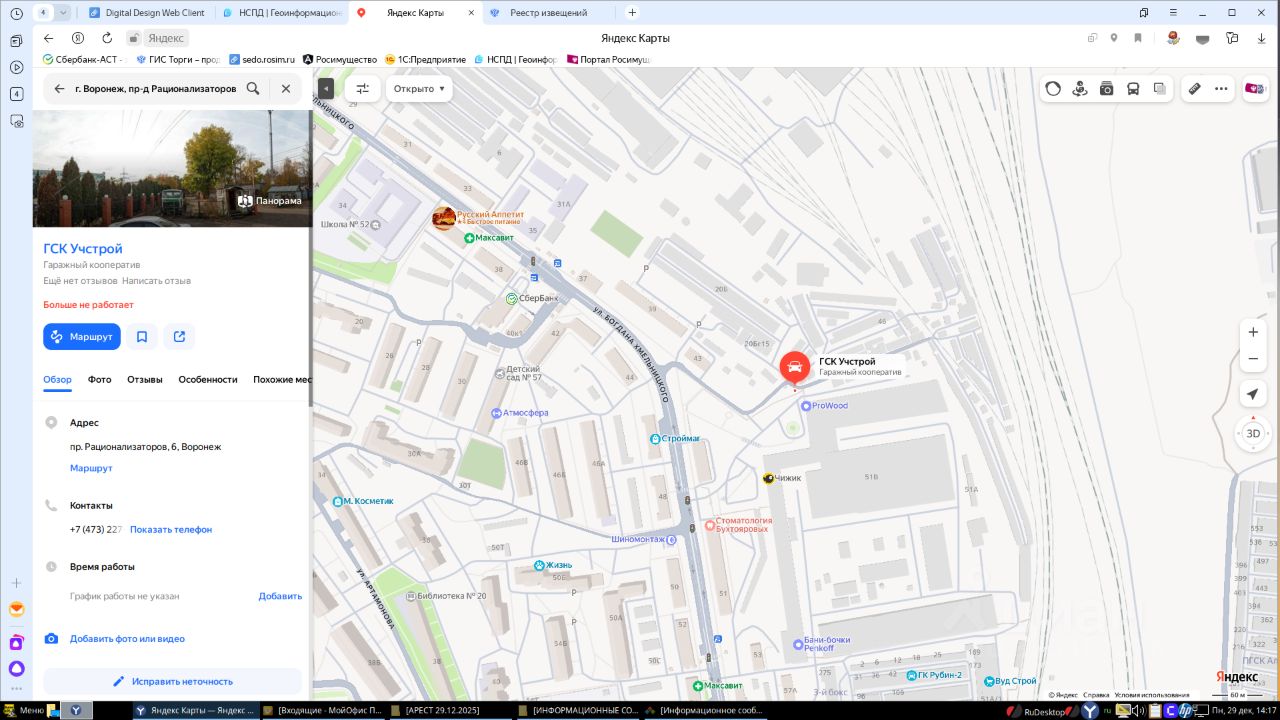This screenshot has width=1280, height=720.
Task: Select the Обзор tab
Action: pyautogui.click(x=57, y=380)
